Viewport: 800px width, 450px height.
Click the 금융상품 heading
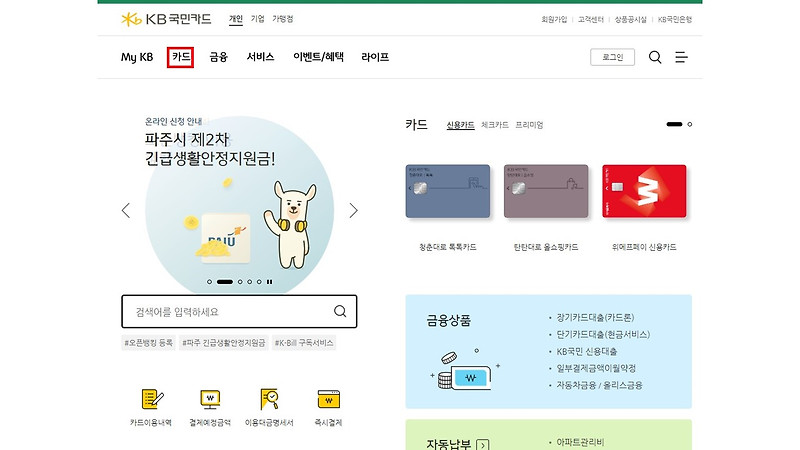tap(448, 320)
